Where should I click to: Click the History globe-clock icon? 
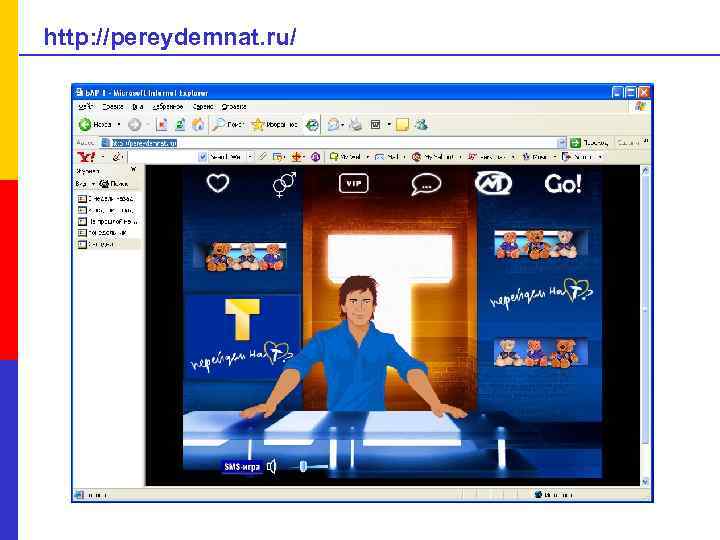pos(312,124)
